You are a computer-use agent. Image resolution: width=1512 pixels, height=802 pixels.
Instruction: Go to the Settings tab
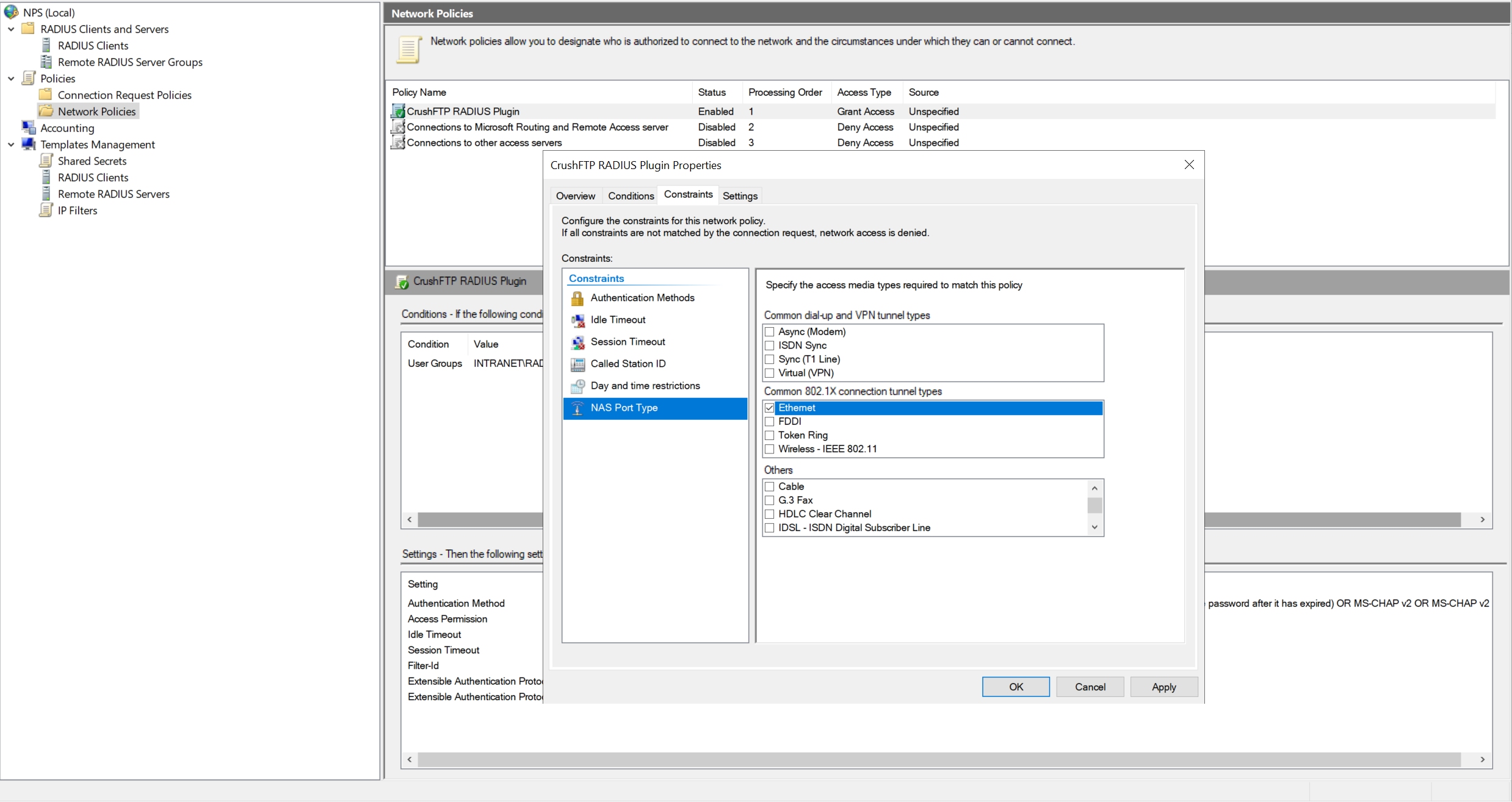pos(740,196)
